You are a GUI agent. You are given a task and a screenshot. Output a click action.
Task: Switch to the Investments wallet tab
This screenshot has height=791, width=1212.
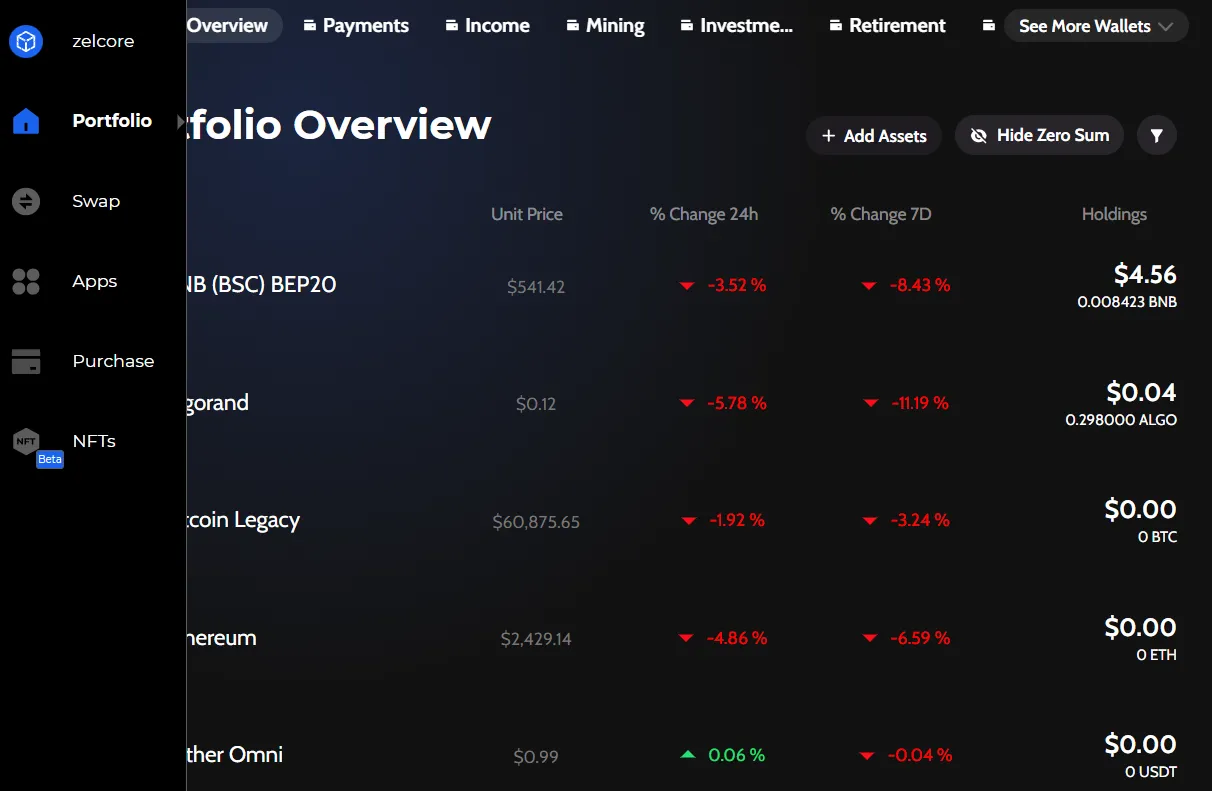[736, 25]
